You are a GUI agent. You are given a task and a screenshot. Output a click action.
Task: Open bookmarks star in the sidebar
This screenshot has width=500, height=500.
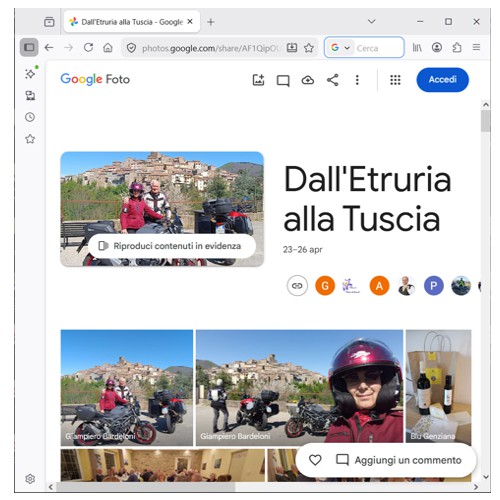point(30,139)
